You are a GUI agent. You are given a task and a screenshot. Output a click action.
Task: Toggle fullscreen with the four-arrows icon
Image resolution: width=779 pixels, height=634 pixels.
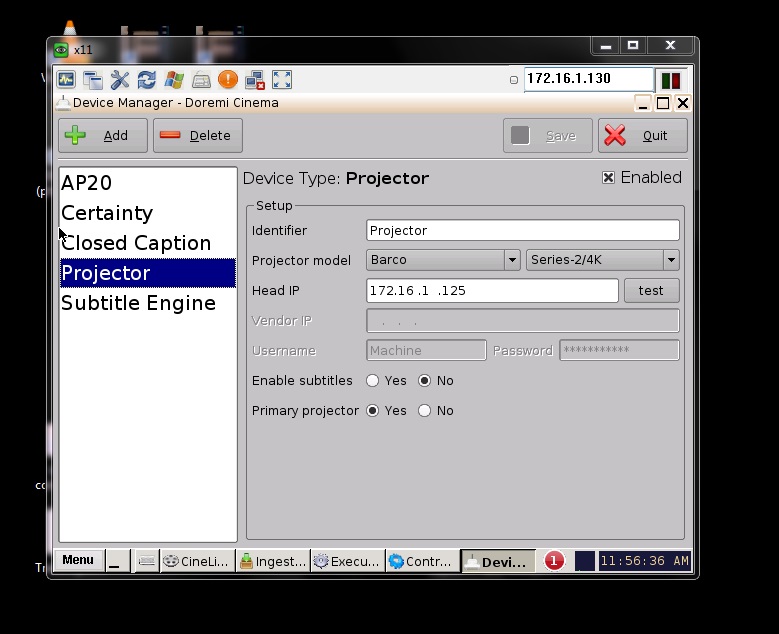[x=282, y=79]
